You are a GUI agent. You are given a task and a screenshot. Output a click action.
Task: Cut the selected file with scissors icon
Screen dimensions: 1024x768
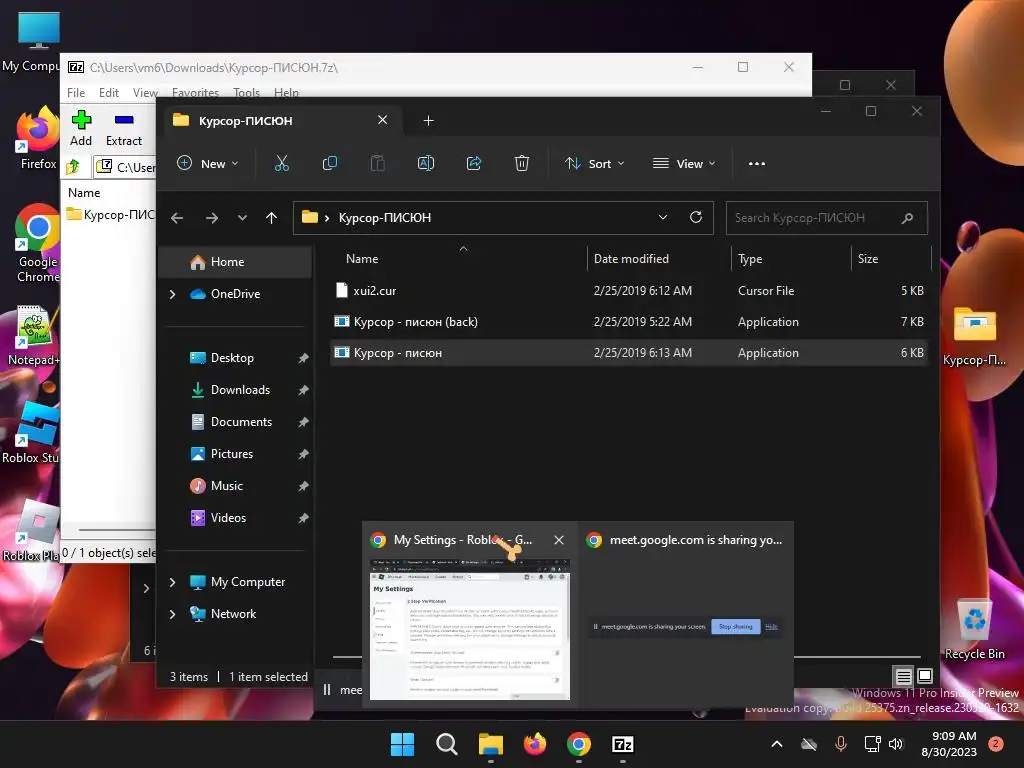click(x=281, y=163)
